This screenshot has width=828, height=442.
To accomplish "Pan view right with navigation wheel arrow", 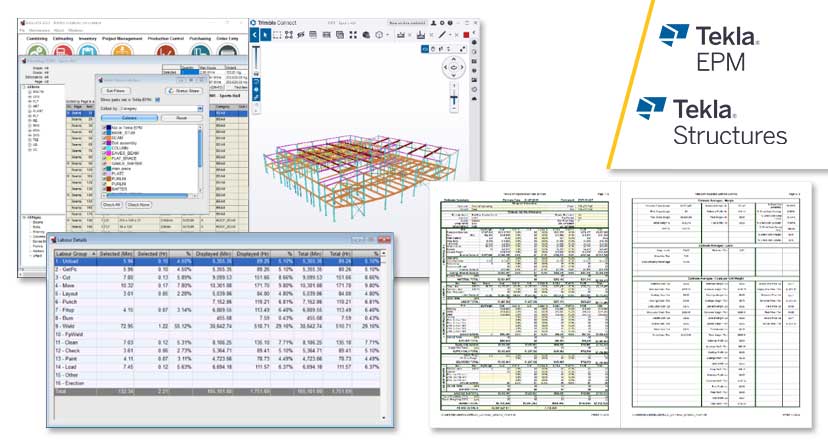I will (x=462, y=68).
